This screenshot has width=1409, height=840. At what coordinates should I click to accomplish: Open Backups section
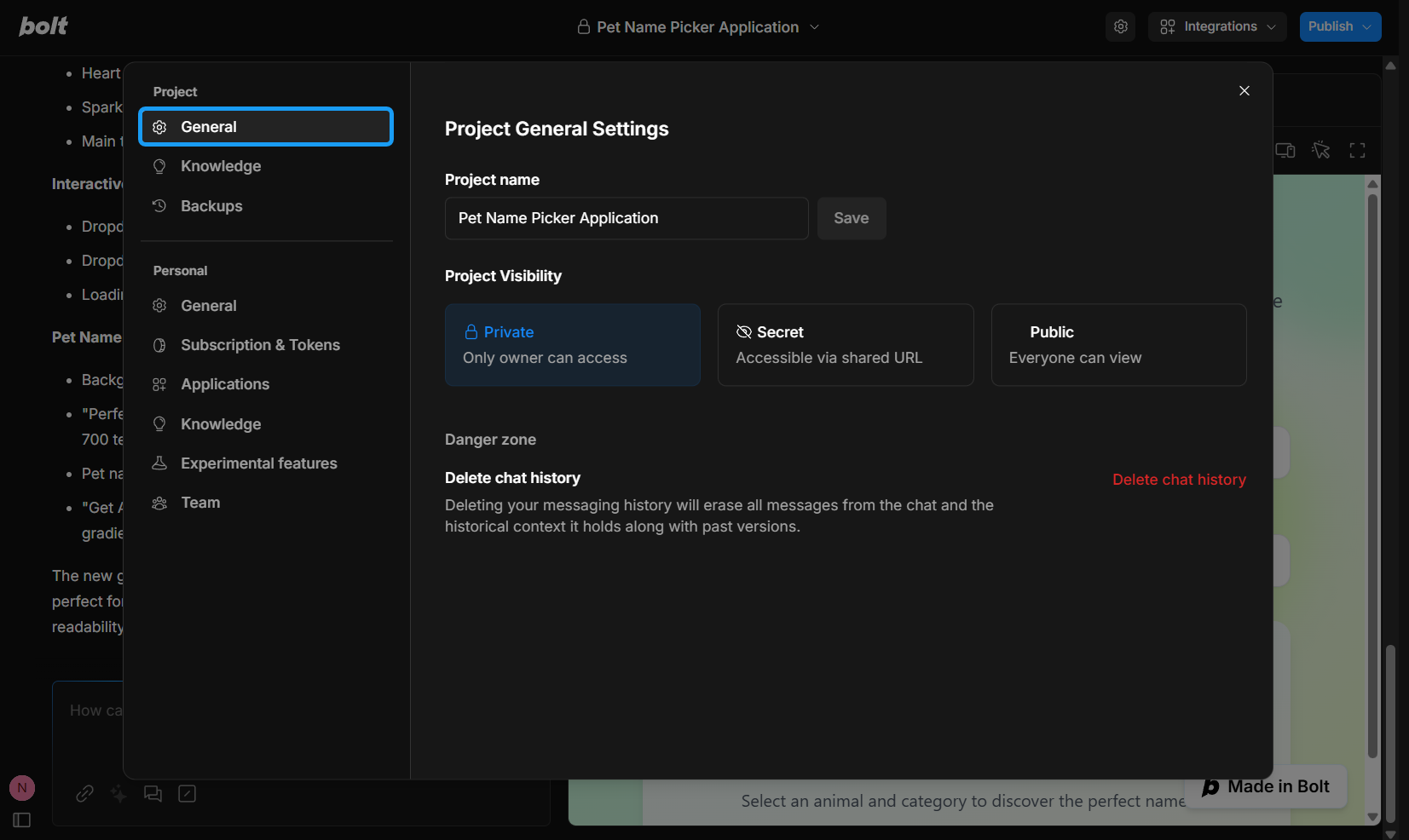[266, 206]
